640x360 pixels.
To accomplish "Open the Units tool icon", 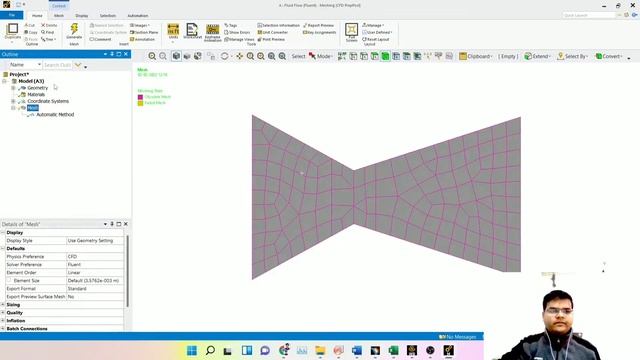I will pos(173,29).
